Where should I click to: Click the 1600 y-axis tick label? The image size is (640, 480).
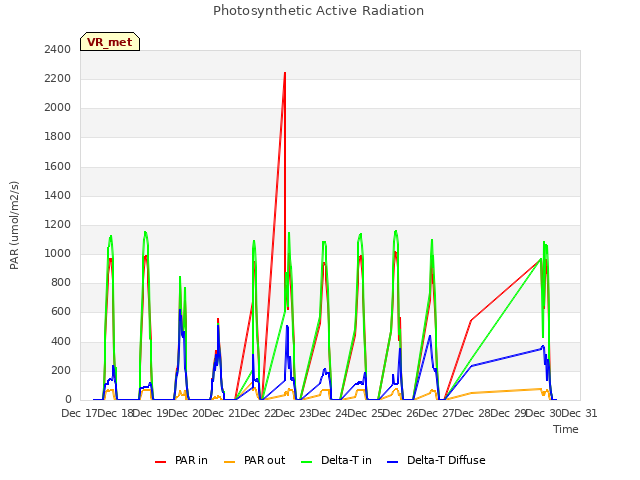(x=58, y=166)
